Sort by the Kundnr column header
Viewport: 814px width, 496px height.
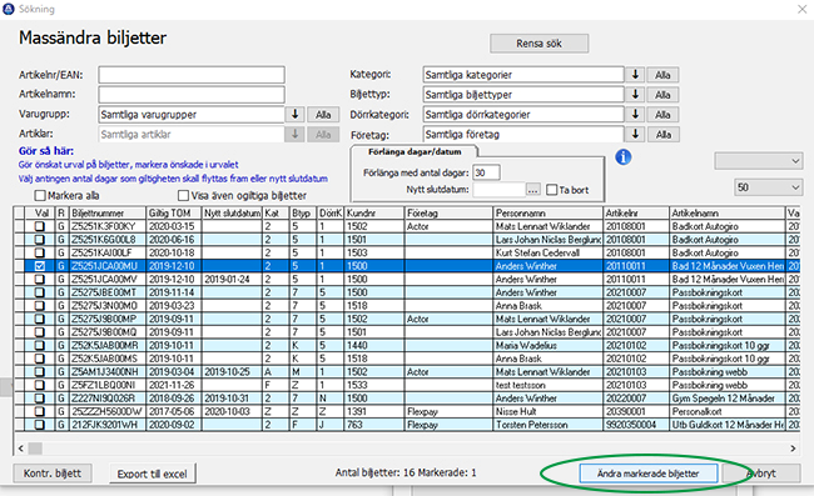click(374, 213)
